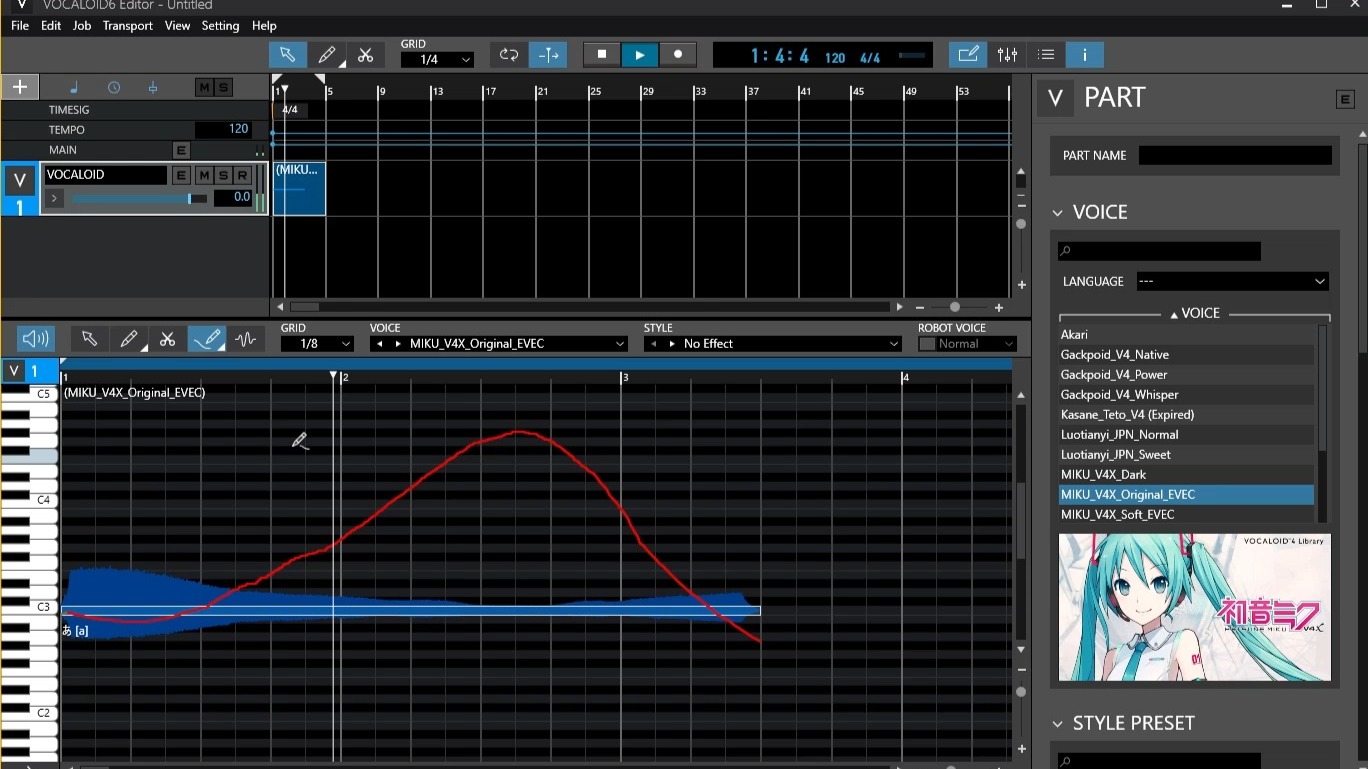Open the LANGUAGE dropdown
Screen dimensions: 1368x769
point(1232,282)
